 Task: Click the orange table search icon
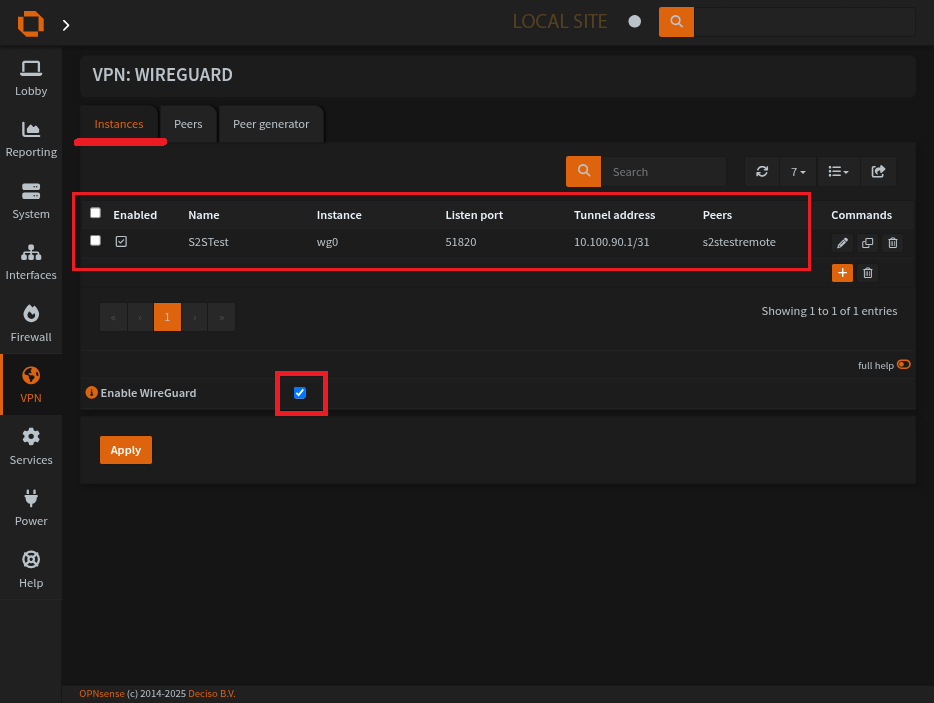coord(584,172)
